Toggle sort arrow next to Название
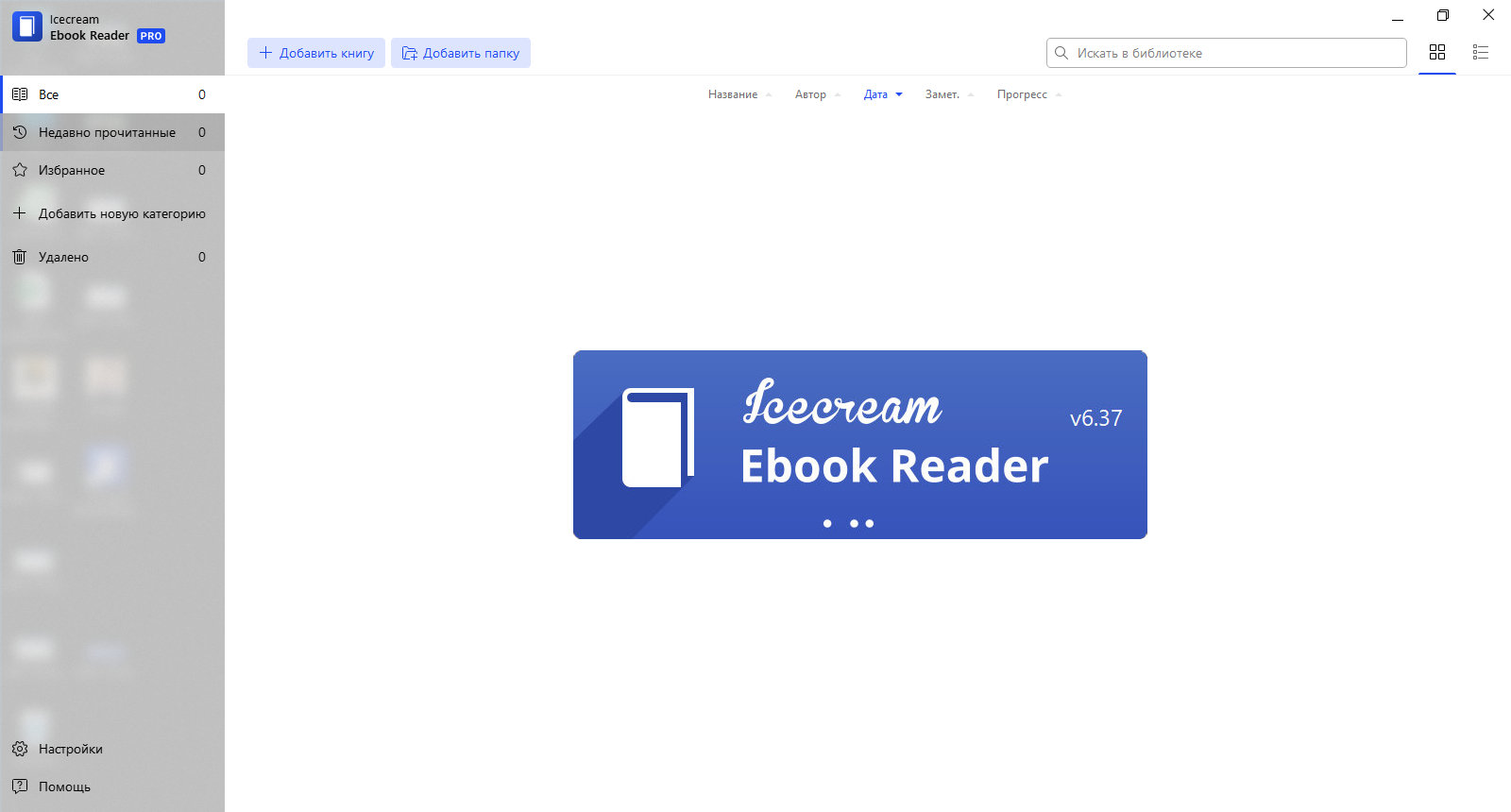This screenshot has width=1511, height=812. 769,94
